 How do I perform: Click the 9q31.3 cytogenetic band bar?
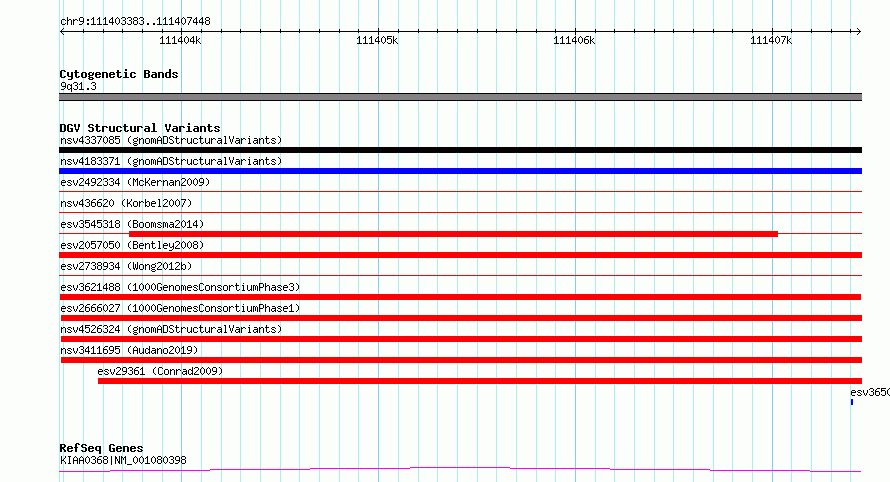tap(460, 97)
